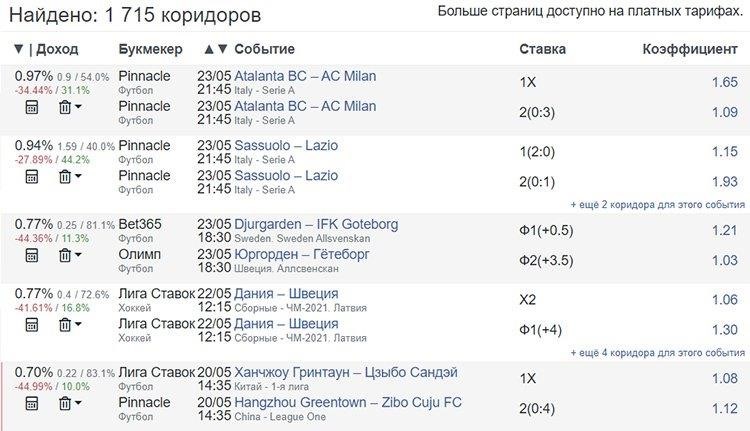Click coefficient 1.65 for Atalanta 1X bet

[725, 82]
